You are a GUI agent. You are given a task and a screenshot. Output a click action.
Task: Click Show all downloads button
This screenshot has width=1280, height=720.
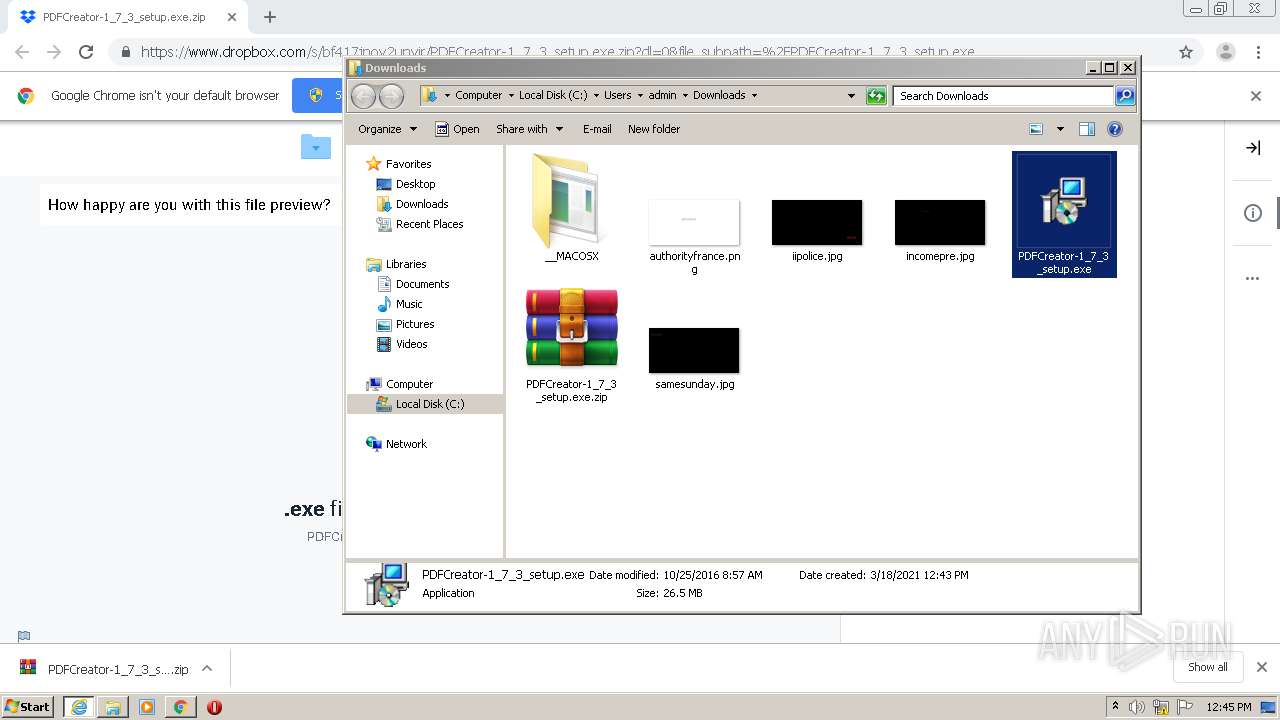point(1208,667)
